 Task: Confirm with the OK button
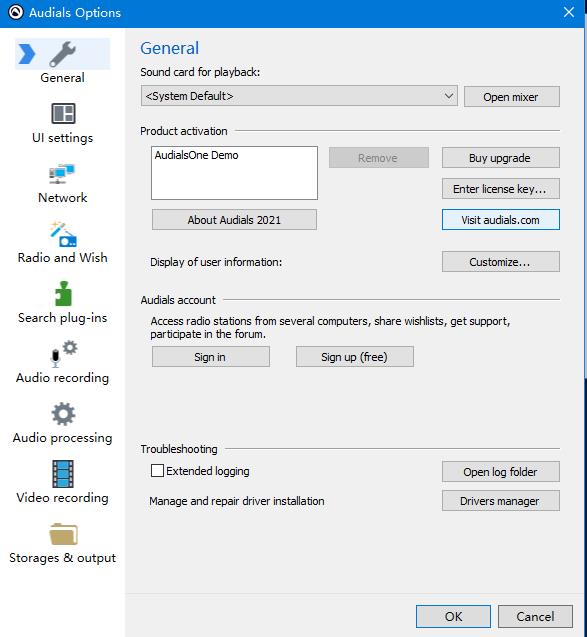point(453,616)
